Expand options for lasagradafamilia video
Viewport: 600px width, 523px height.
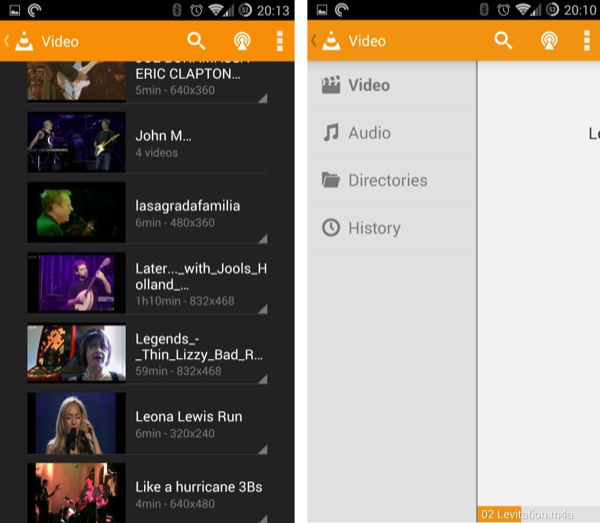pos(262,239)
